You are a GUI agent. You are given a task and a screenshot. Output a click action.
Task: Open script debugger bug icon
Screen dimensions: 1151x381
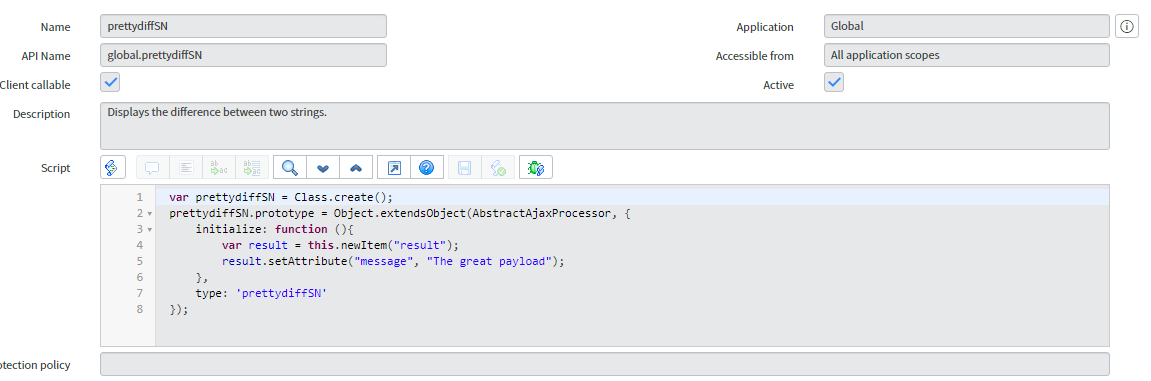point(536,167)
